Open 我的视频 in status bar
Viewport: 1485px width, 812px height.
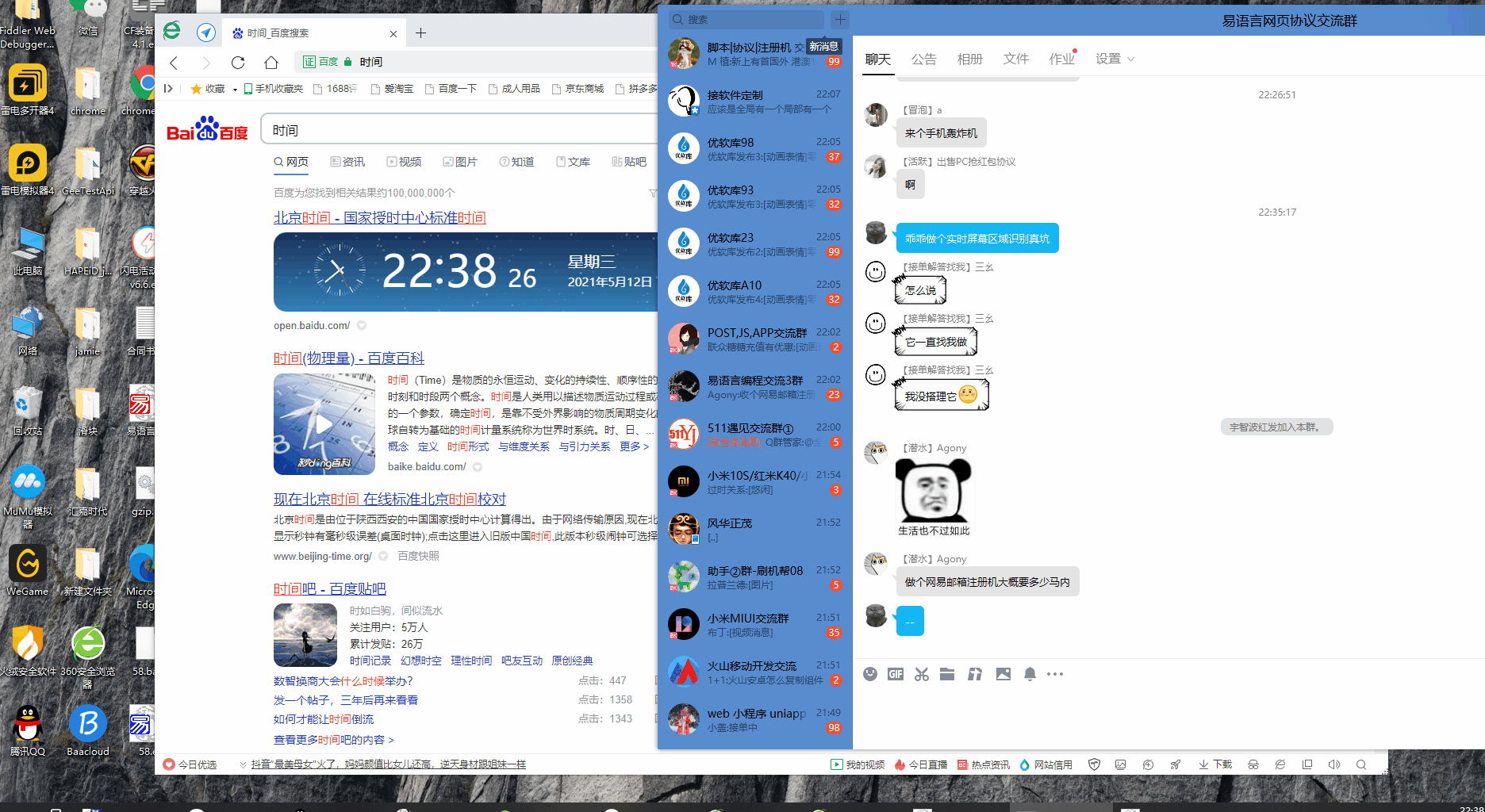click(858, 764)
